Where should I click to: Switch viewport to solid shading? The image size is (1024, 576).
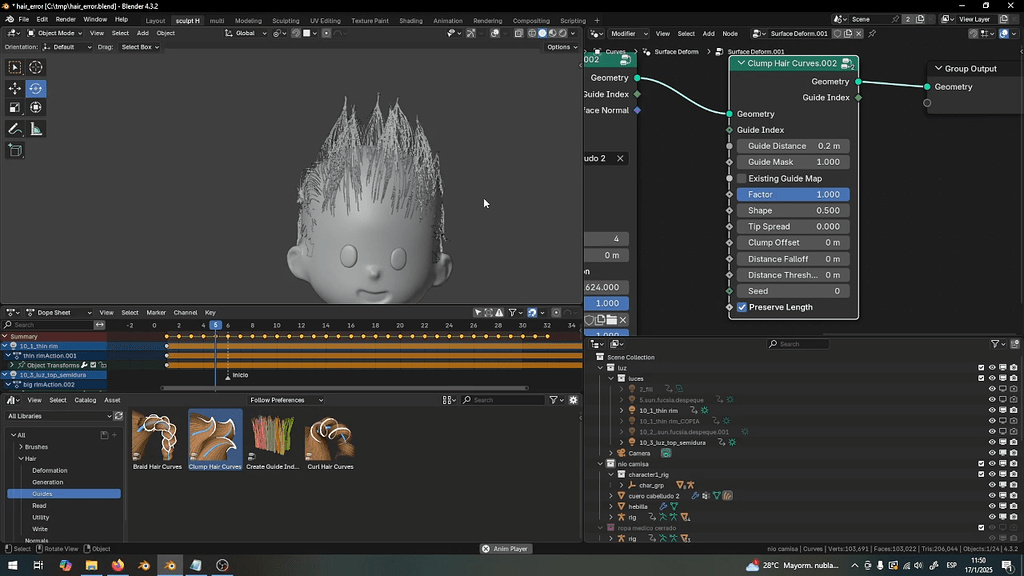pos(542,33)
